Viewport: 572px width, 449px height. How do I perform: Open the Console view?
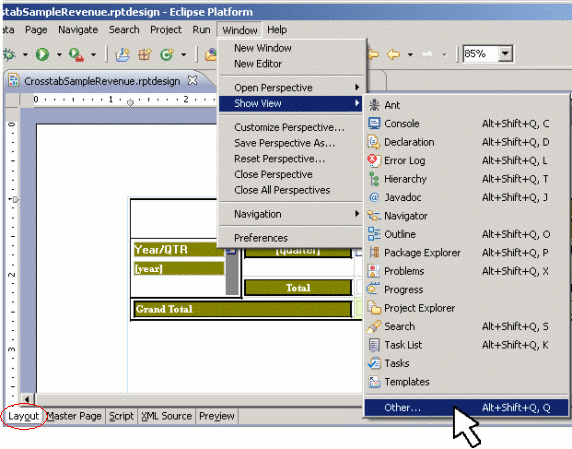click(466, 124)
